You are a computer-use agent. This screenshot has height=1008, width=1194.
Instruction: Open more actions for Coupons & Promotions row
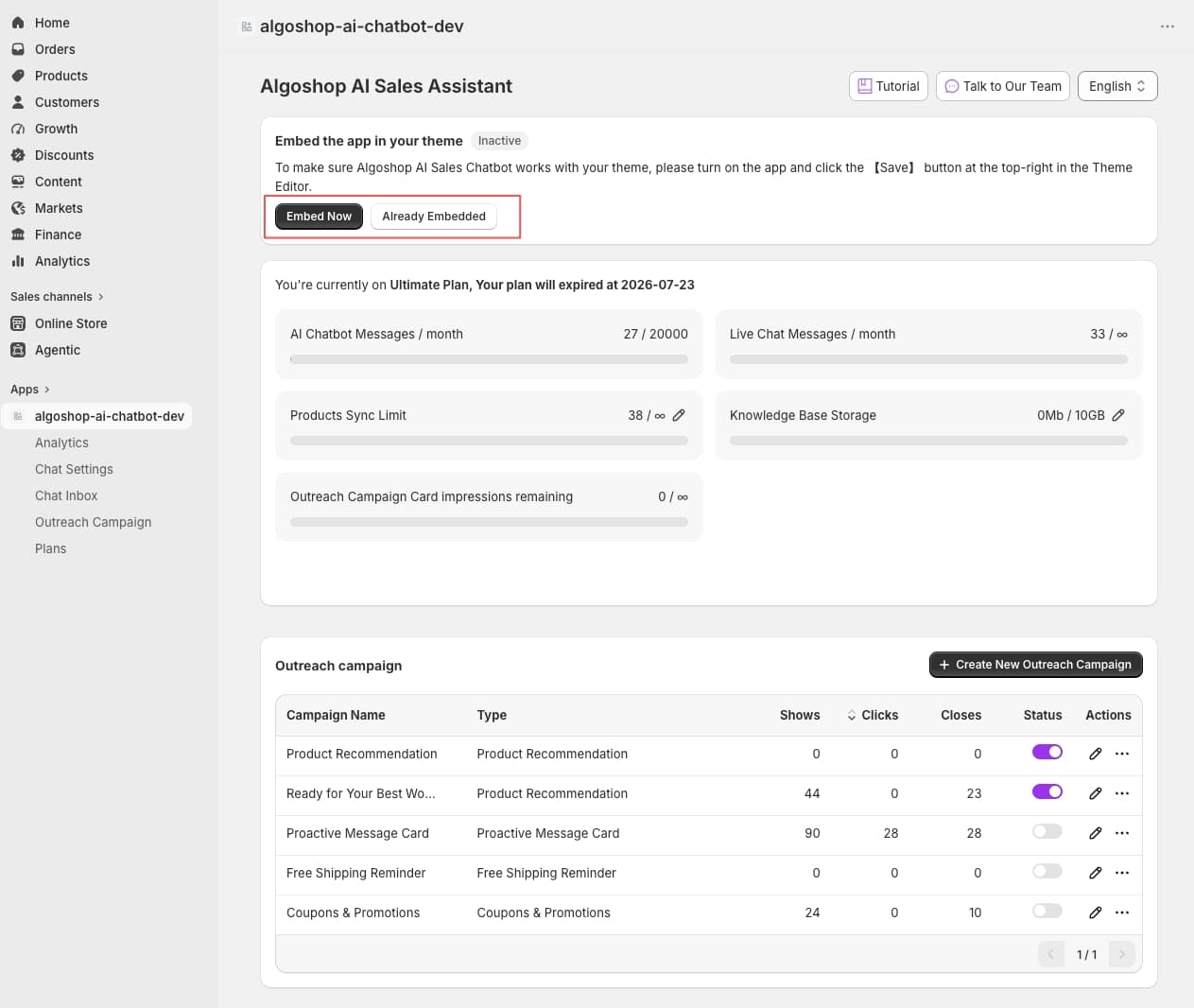(x=1122, y=912)
